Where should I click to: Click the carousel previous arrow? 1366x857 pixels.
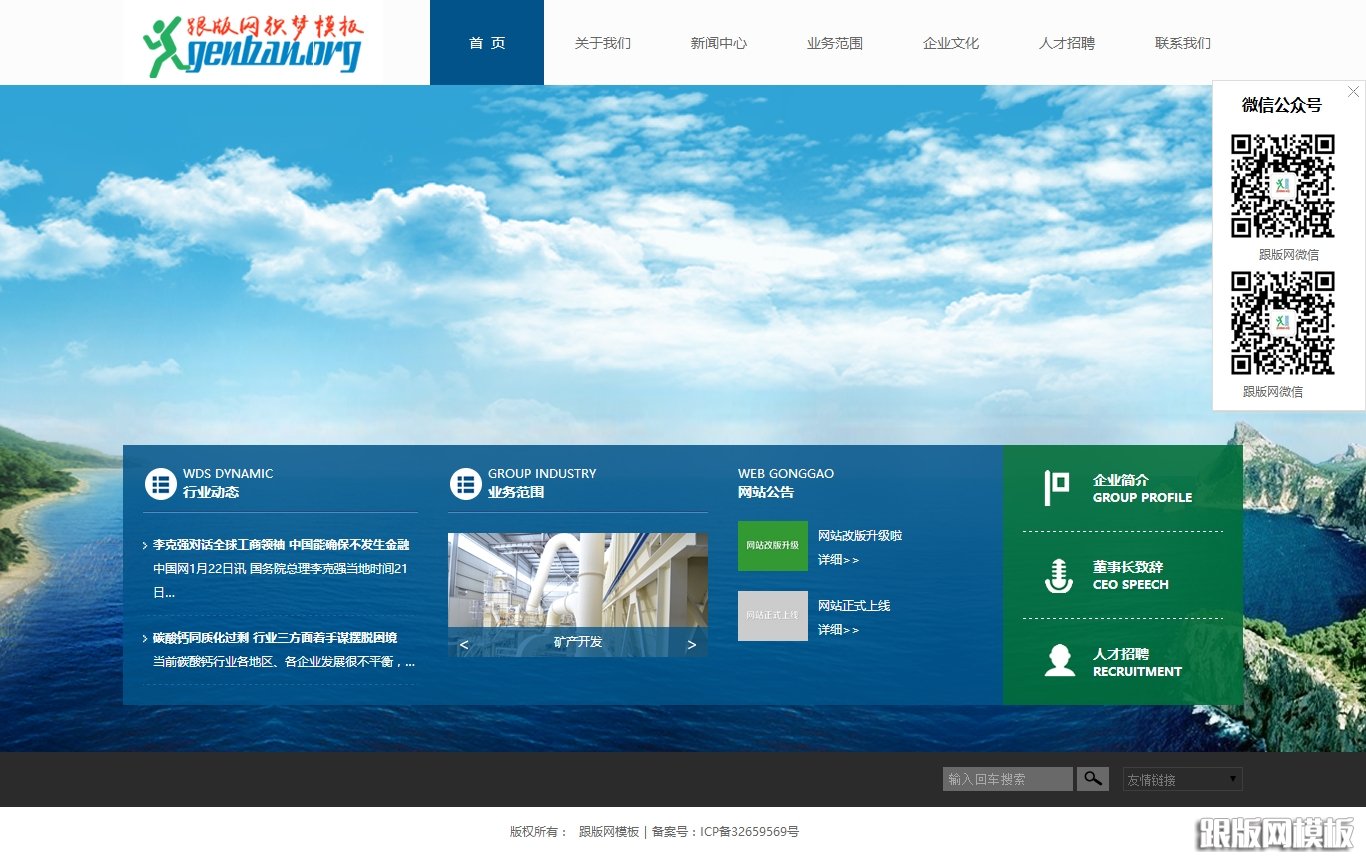pos(463,645)
